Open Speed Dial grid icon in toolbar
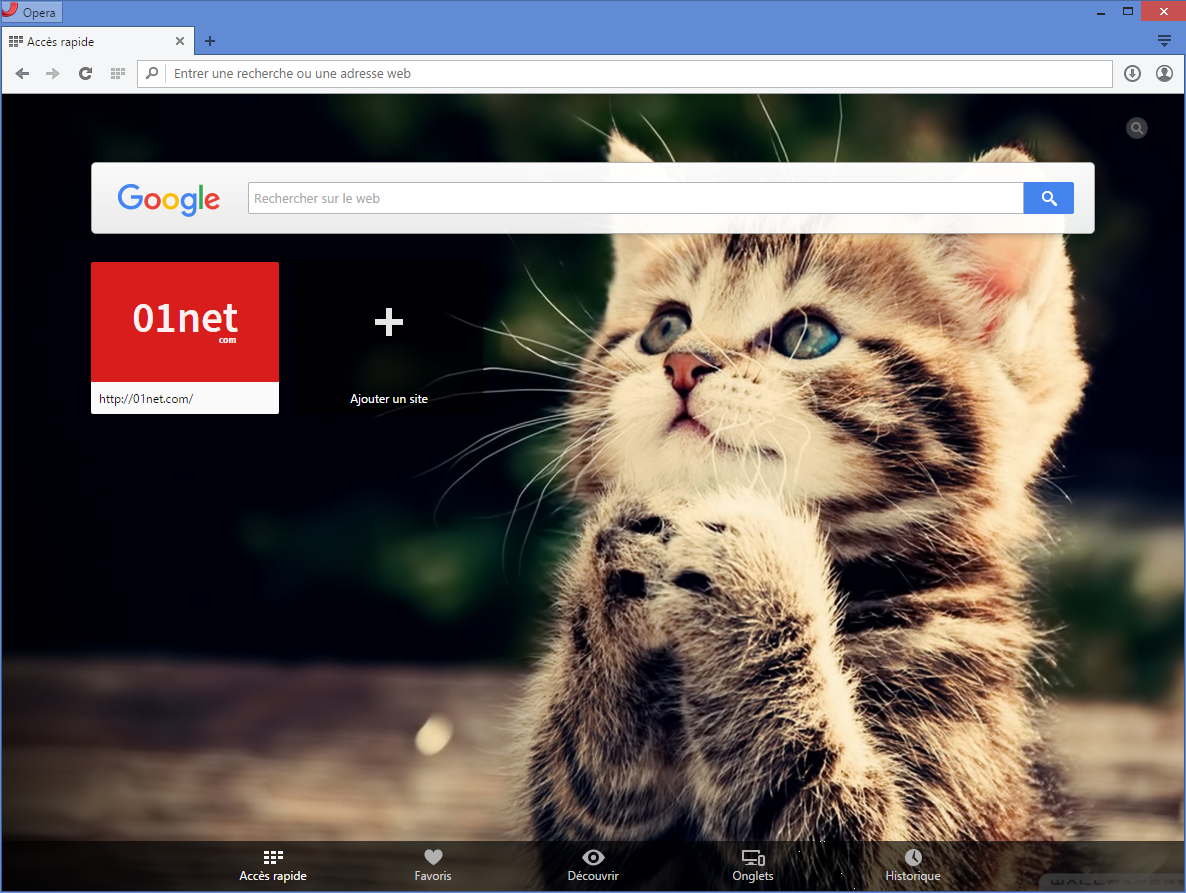 tap(117, 74)
